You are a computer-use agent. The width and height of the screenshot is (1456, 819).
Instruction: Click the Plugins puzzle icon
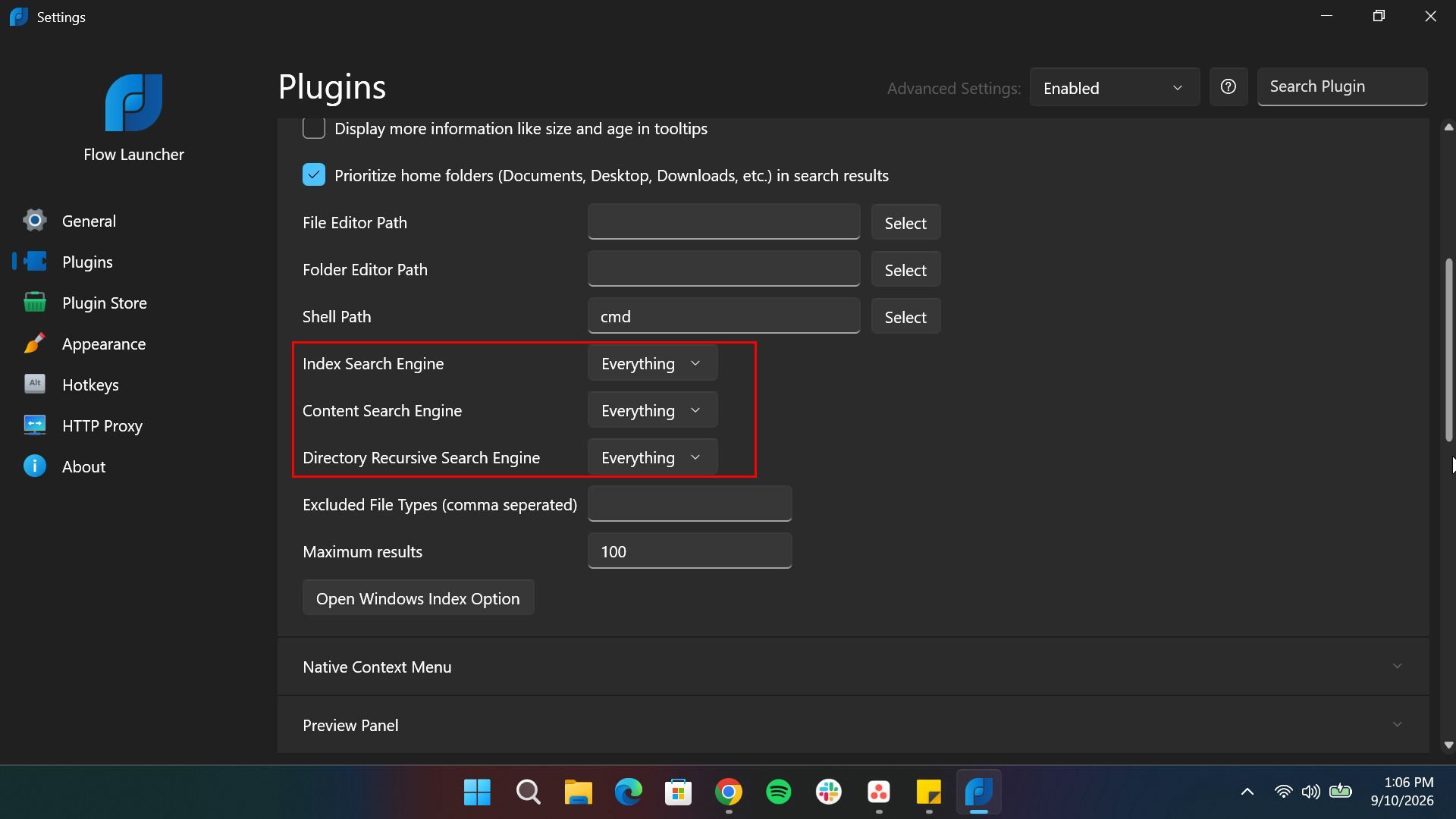point(34,262)
